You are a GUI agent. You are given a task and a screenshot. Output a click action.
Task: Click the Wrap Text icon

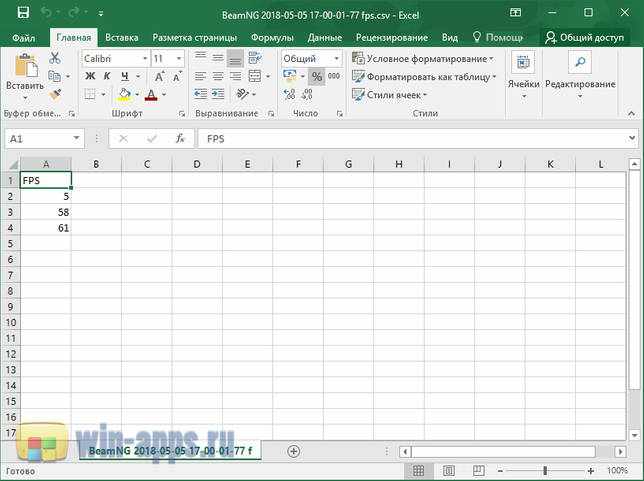click(255, 58)
